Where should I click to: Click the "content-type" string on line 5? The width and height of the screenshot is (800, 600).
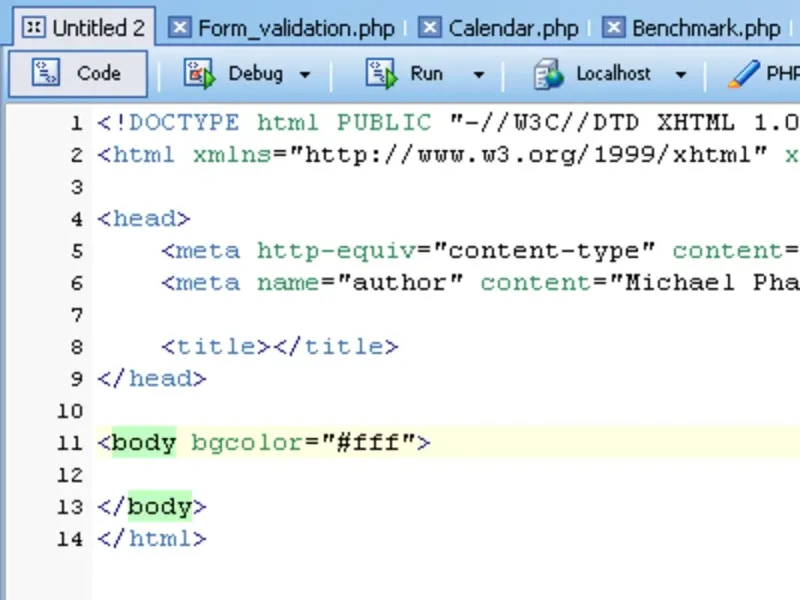click(543, 251)
